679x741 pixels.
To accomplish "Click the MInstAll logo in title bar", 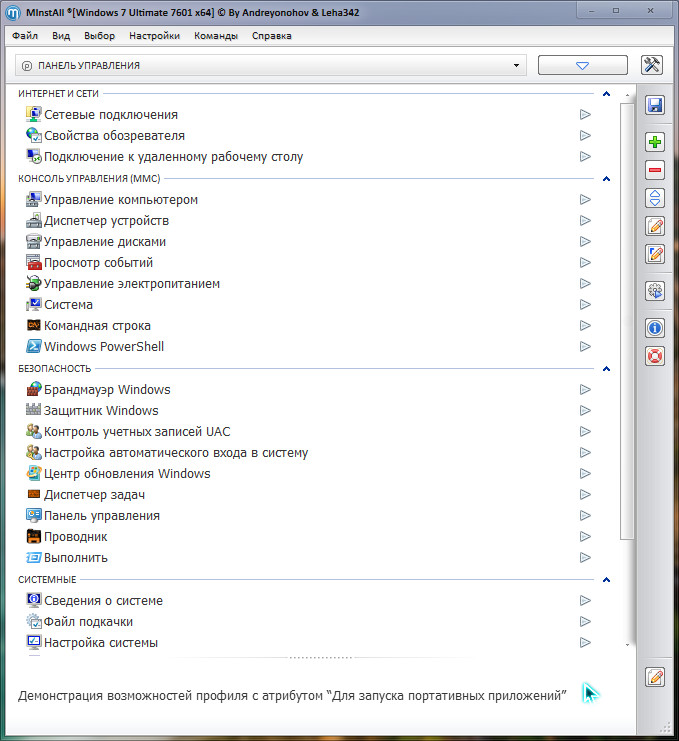I will [13, 13].
